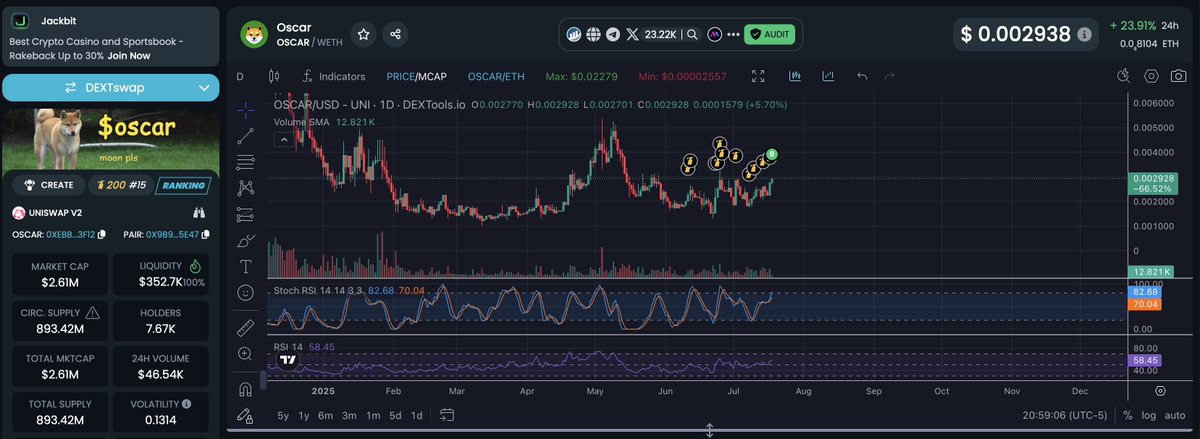Screen dimensions: 1200x439
Task: Take a chart snapshot with camera icon
Action: [1178, 76]
